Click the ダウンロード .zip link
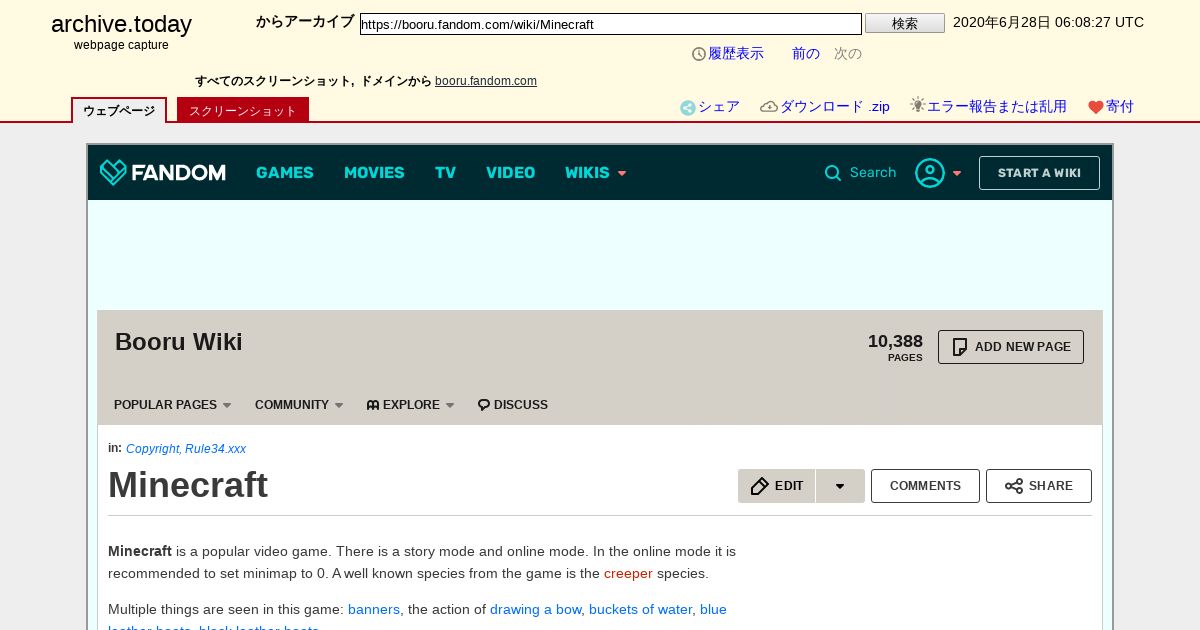 click(x=835, y=107)
